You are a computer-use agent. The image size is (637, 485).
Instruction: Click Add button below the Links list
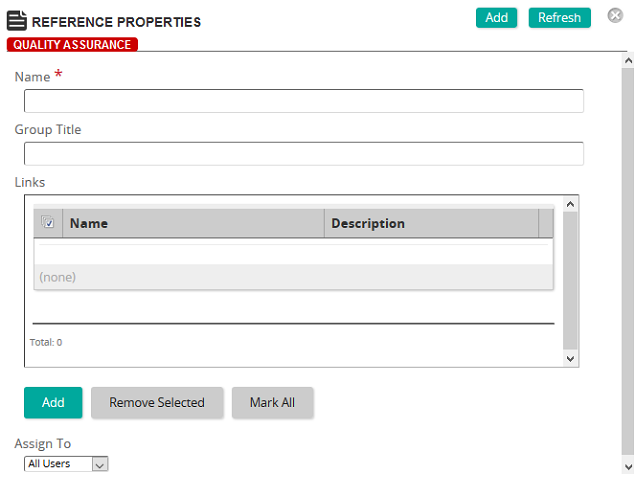click(x=53, y=403)
